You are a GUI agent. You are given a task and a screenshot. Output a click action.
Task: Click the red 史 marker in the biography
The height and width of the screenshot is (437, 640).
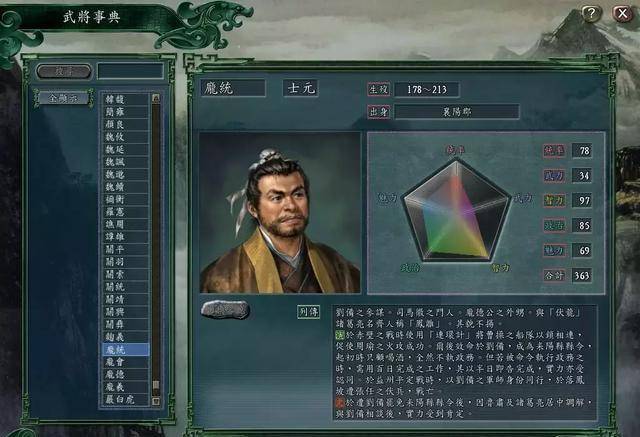(340, 403)
